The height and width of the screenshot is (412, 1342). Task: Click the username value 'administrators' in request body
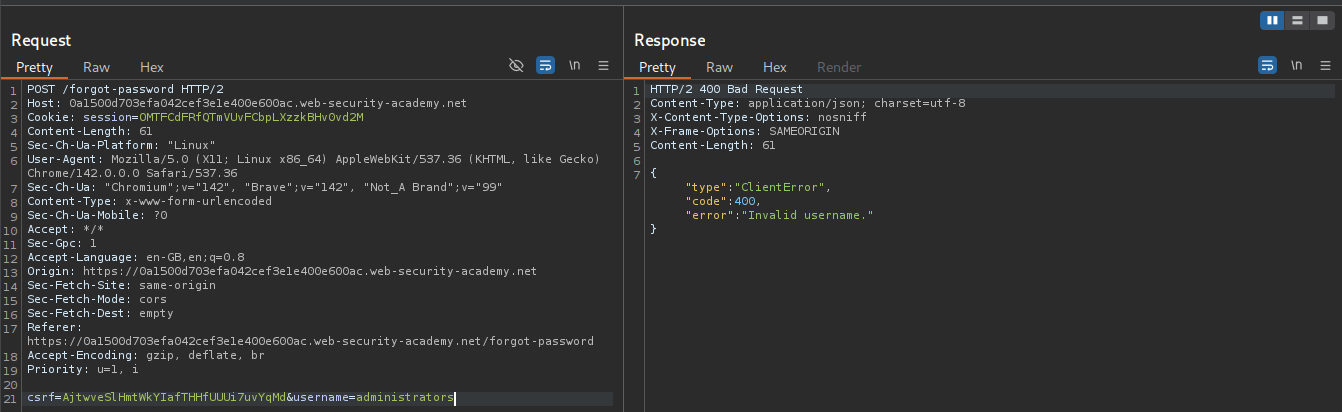tap(404, 398)
